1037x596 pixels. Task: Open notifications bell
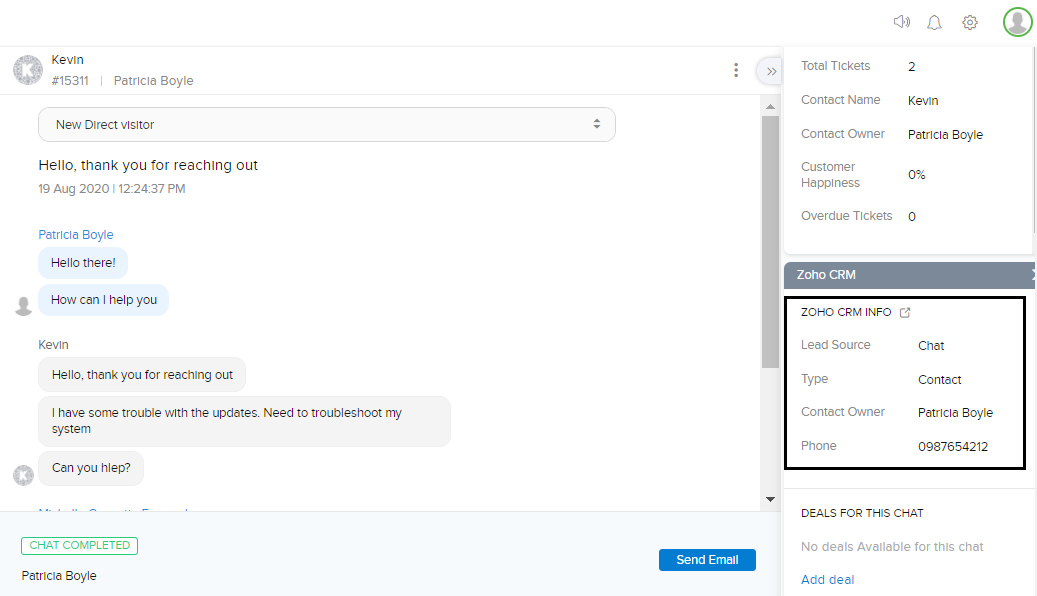click(934, 23)
